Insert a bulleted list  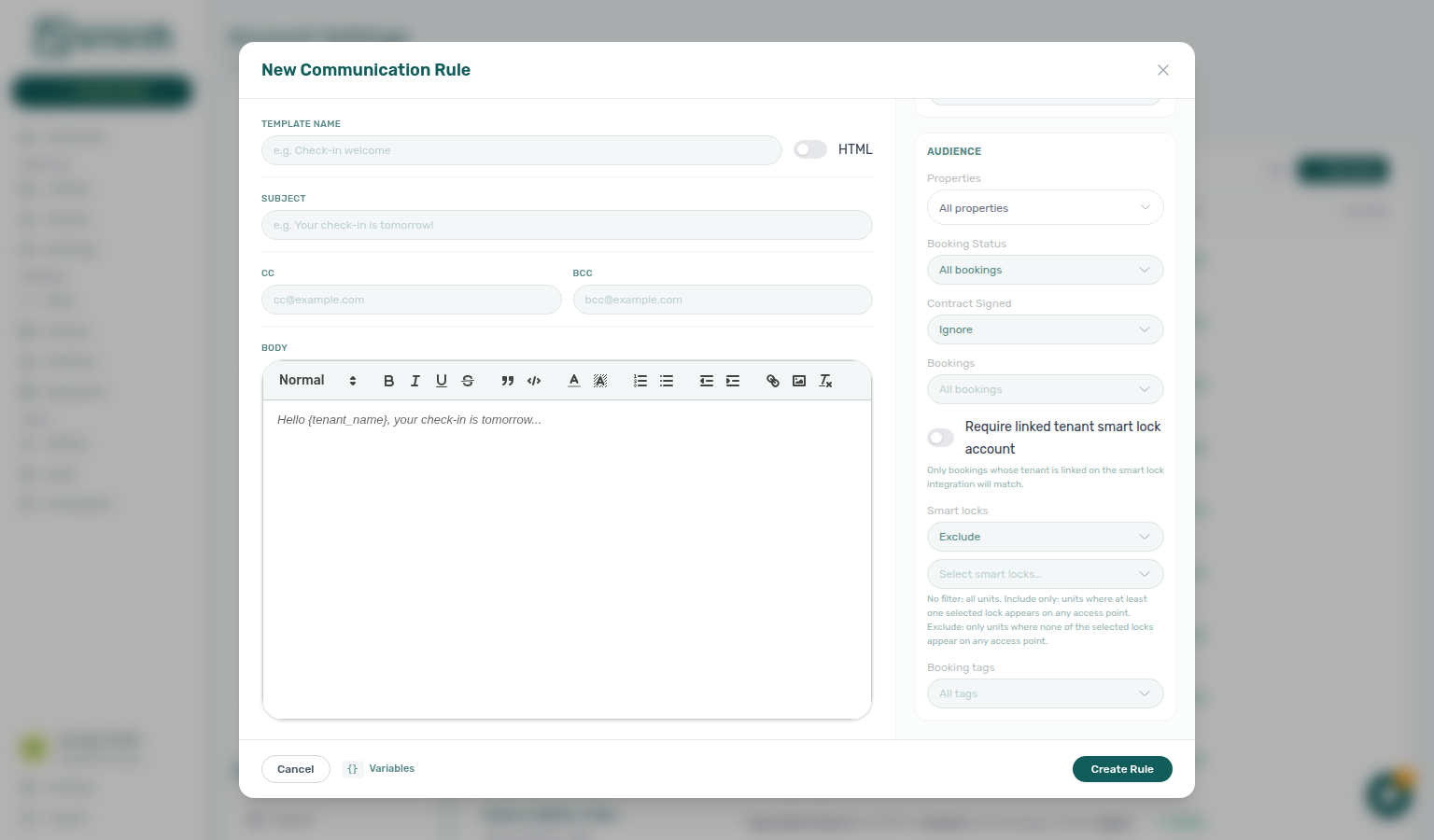click(x=667, y=381)
